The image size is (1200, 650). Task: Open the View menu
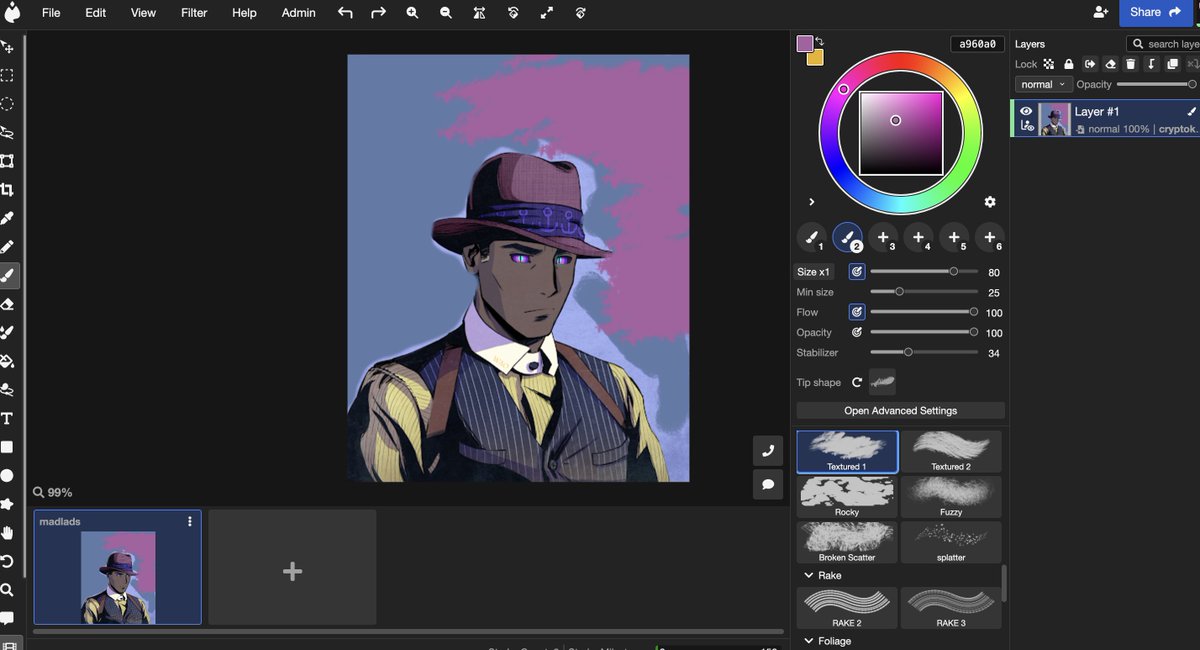pos(143,13)
